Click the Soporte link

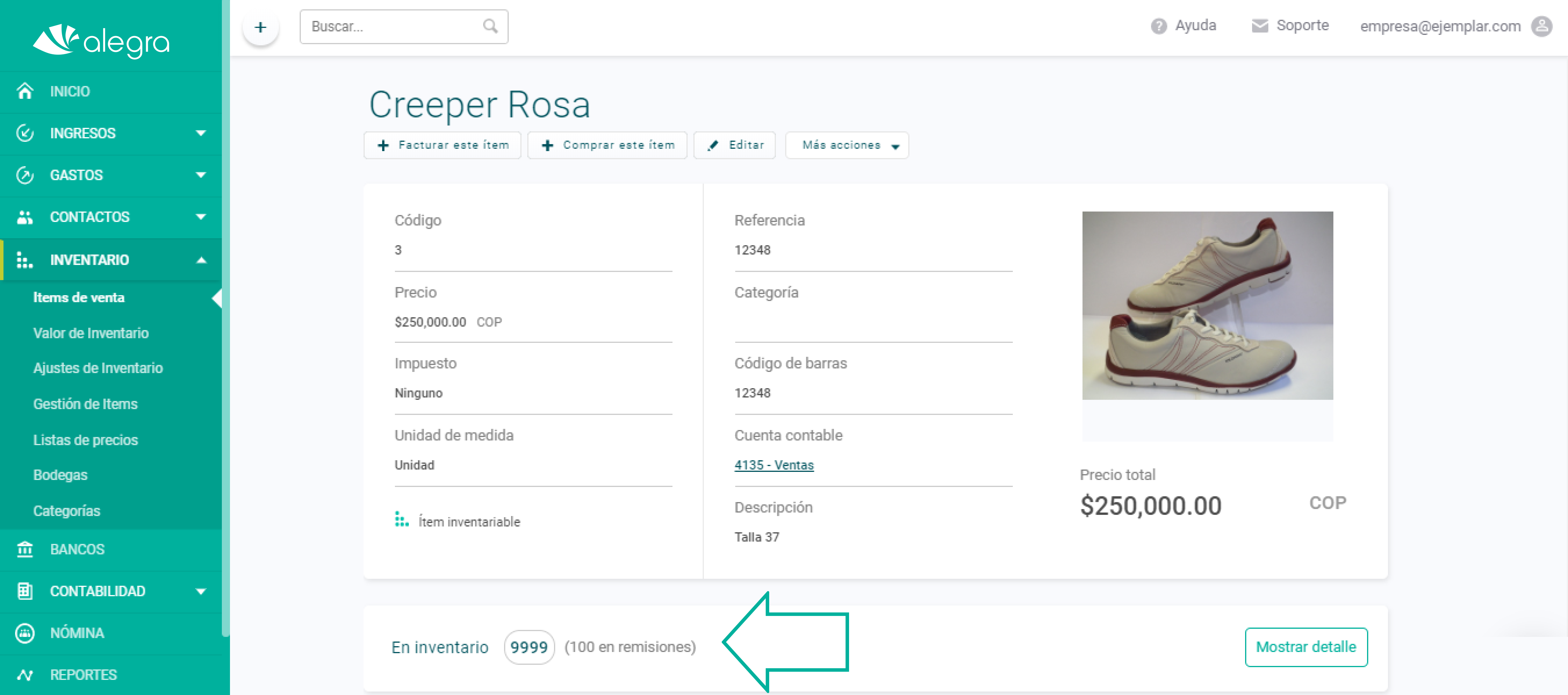point(1302,26)
